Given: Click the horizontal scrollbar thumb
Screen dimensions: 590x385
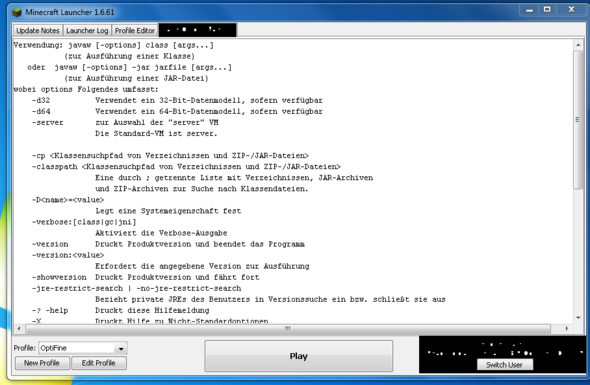Looking at the screenshot, I should click(x=288, y=329).
